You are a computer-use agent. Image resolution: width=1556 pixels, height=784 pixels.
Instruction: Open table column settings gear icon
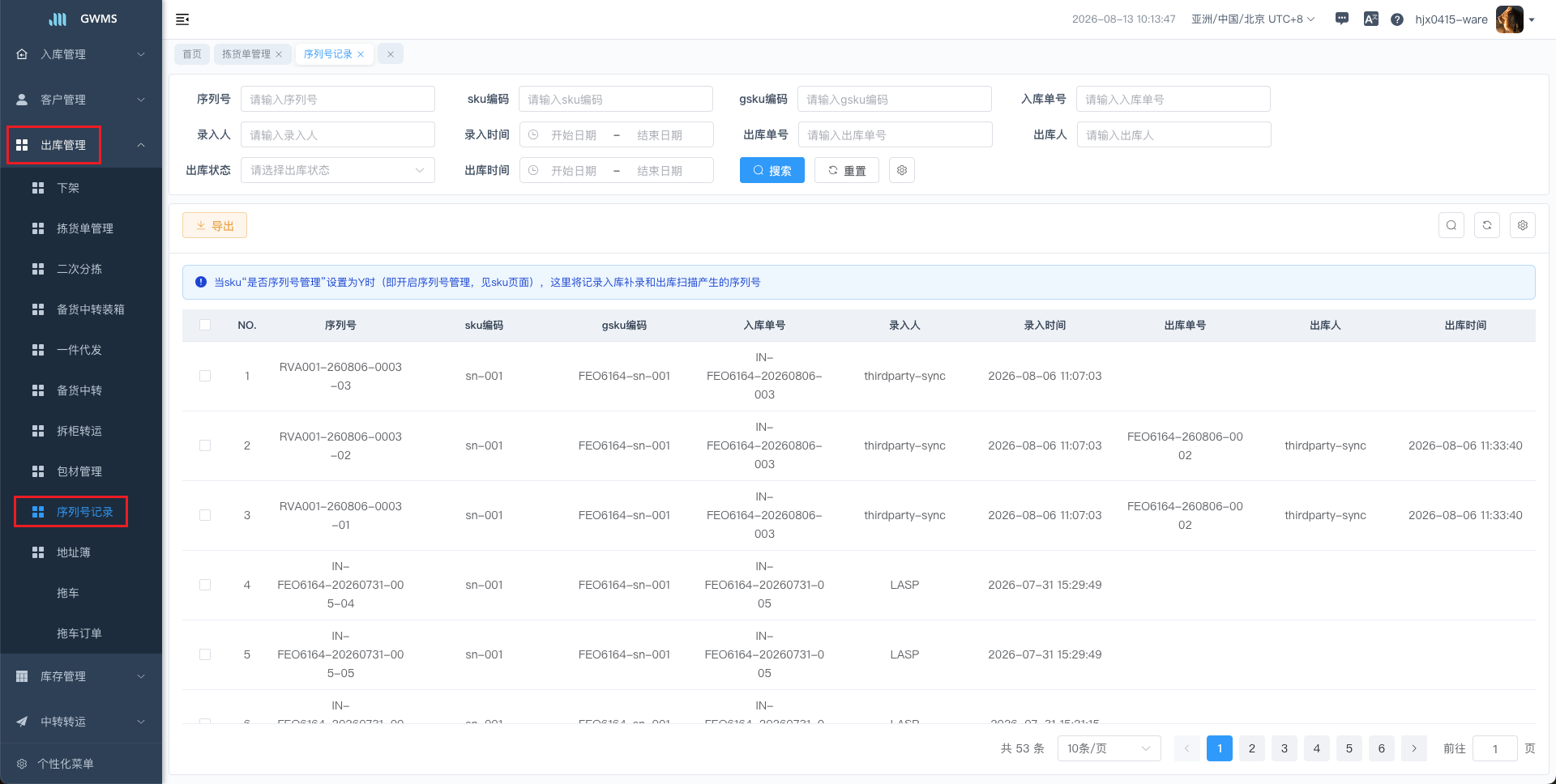coord(1523,225)
